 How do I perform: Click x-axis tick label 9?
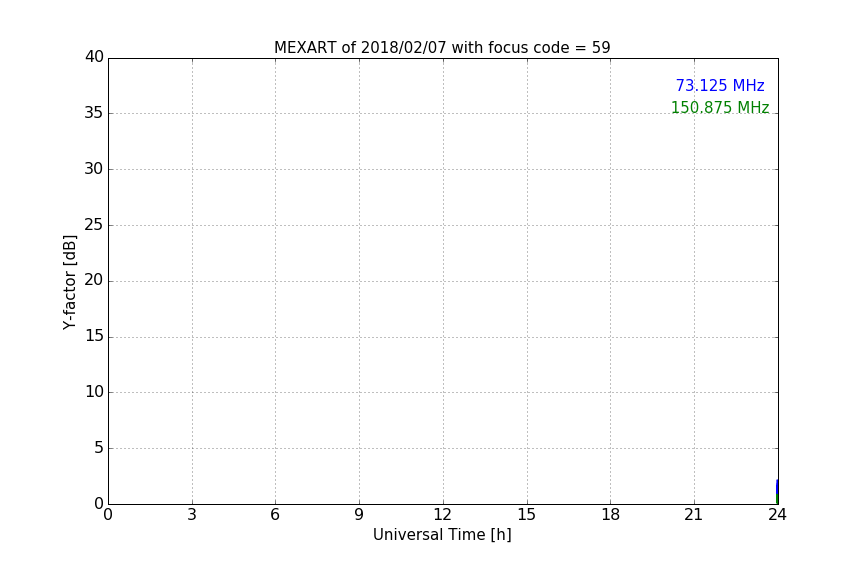click(359, 515)
